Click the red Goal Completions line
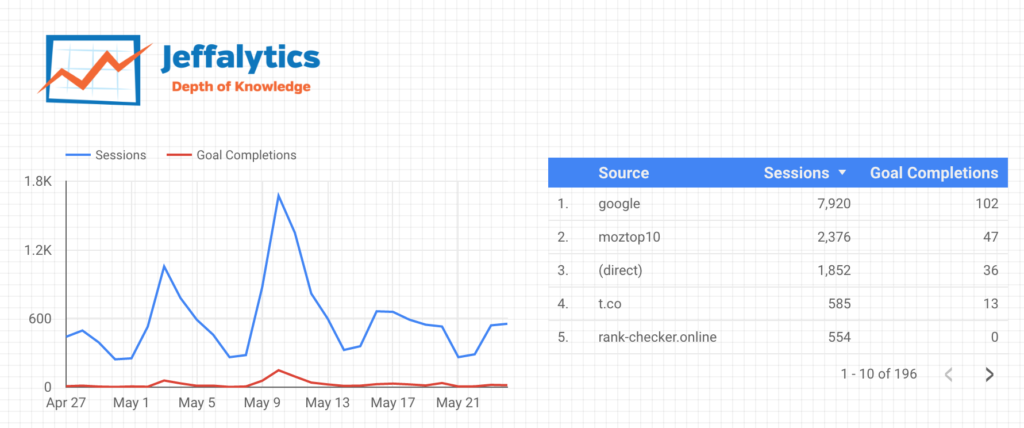Screen dimensions: 1024x428 click(279, 370)
